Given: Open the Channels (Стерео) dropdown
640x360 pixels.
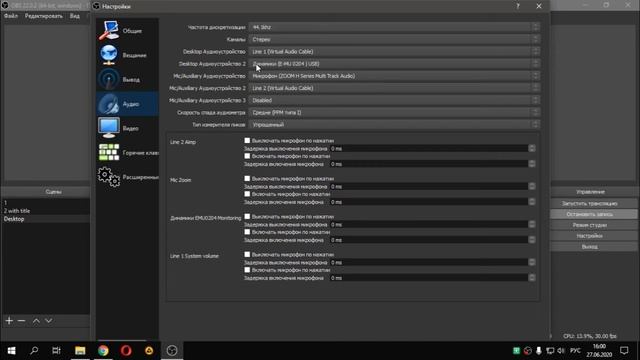Looking at the screenshot, I should [x=394, y=40].
